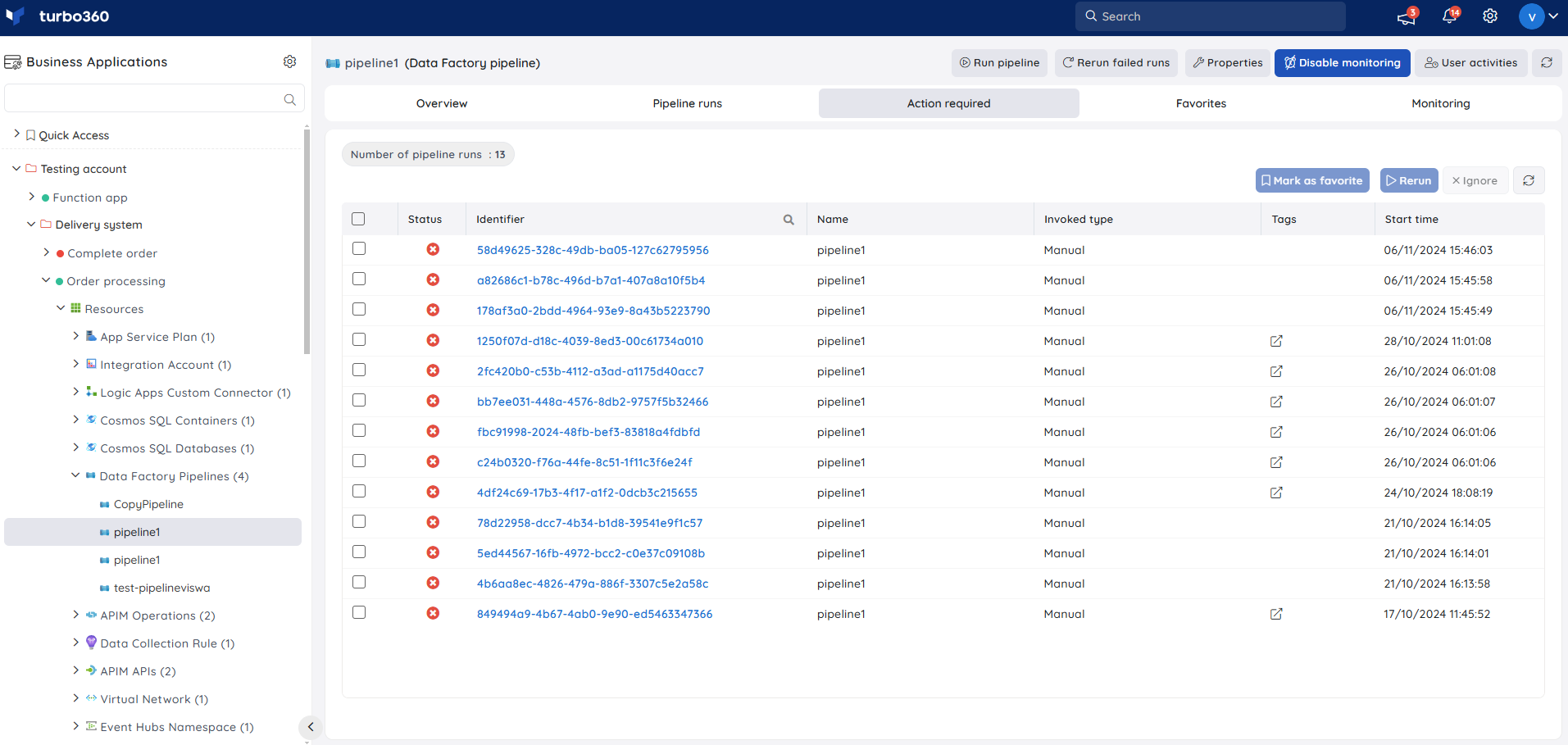Click the sidebar vertical scrollbar
Screen dimensions: 1568x745
click(x=307, y=241)
